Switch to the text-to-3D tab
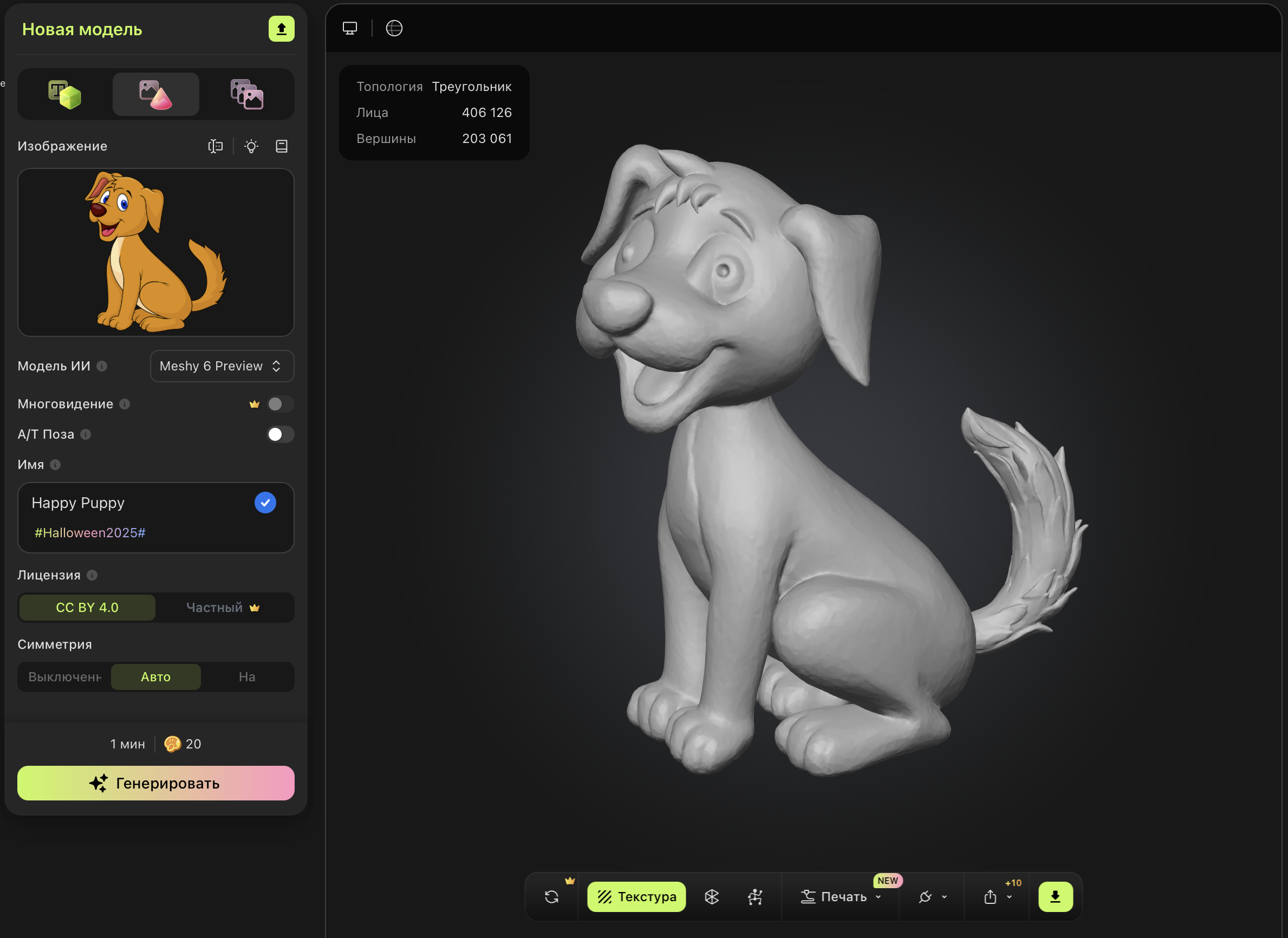Screen dimensions: 1288x938 pyautogui.click(x=64, y=94)
